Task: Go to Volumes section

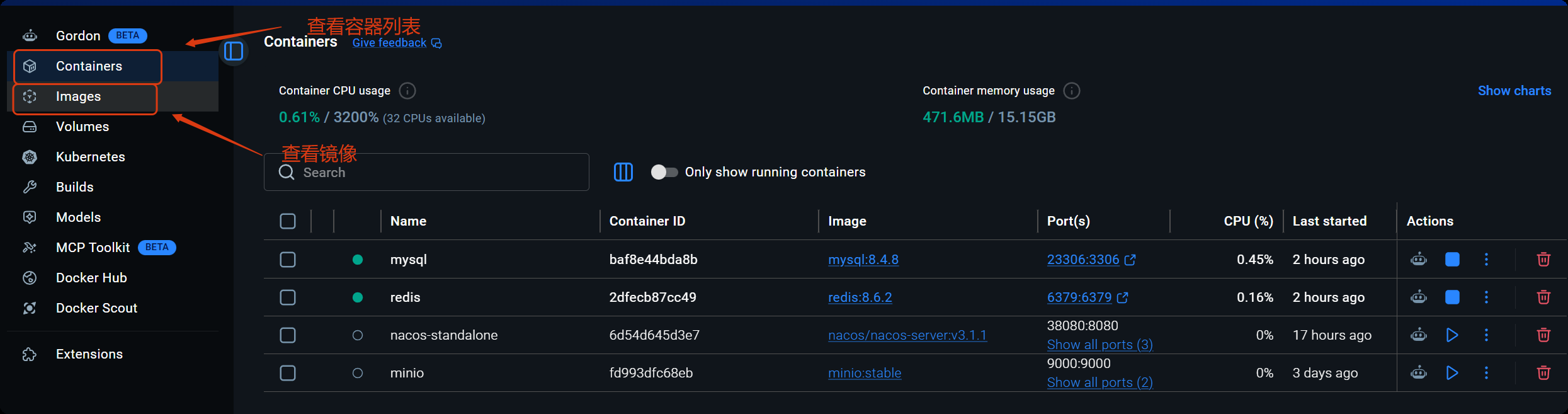Action: point(82,127)
